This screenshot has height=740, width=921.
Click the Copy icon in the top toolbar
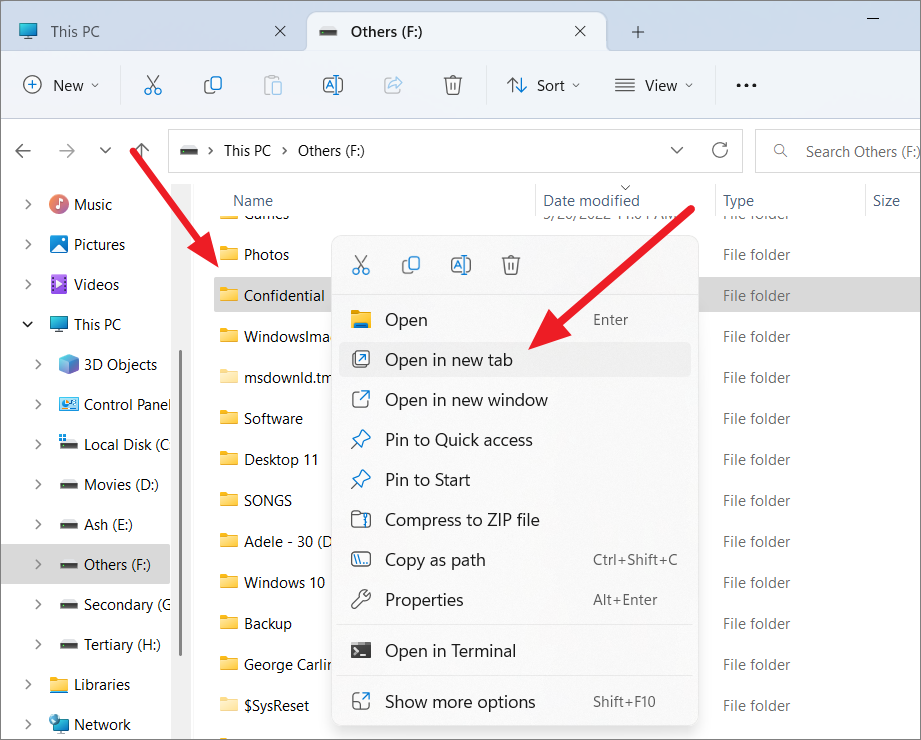pyautogui.click(x=213, y=86)
